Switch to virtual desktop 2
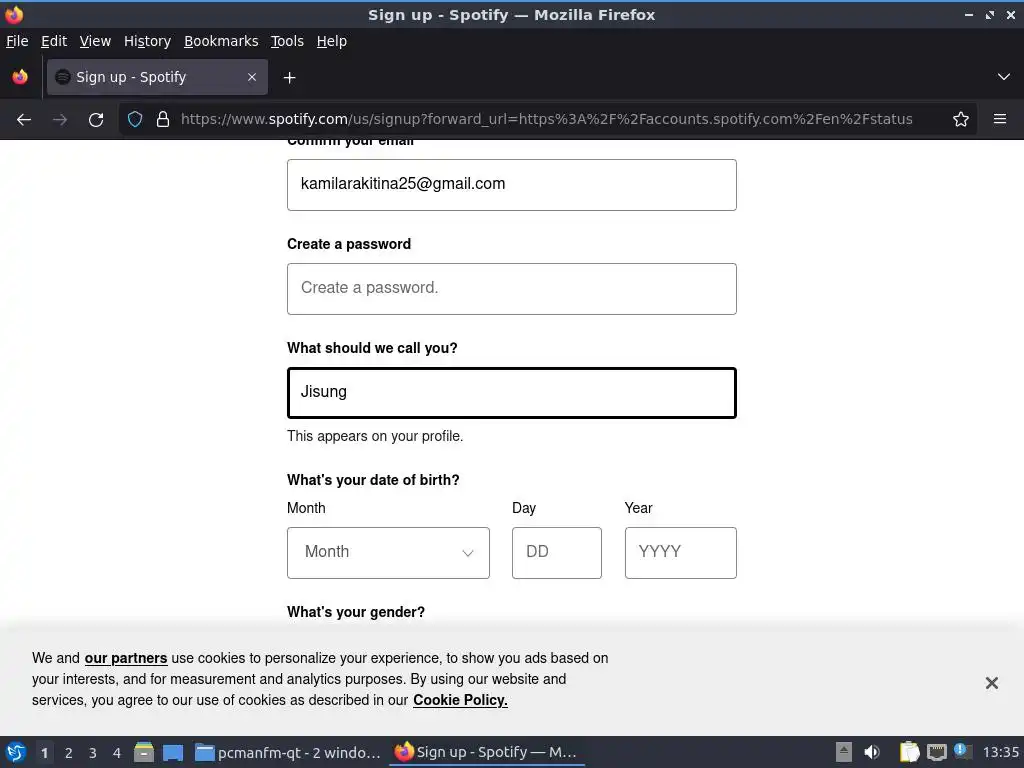The height and width of the screenshot is (768, 1024). click(69, 753)
